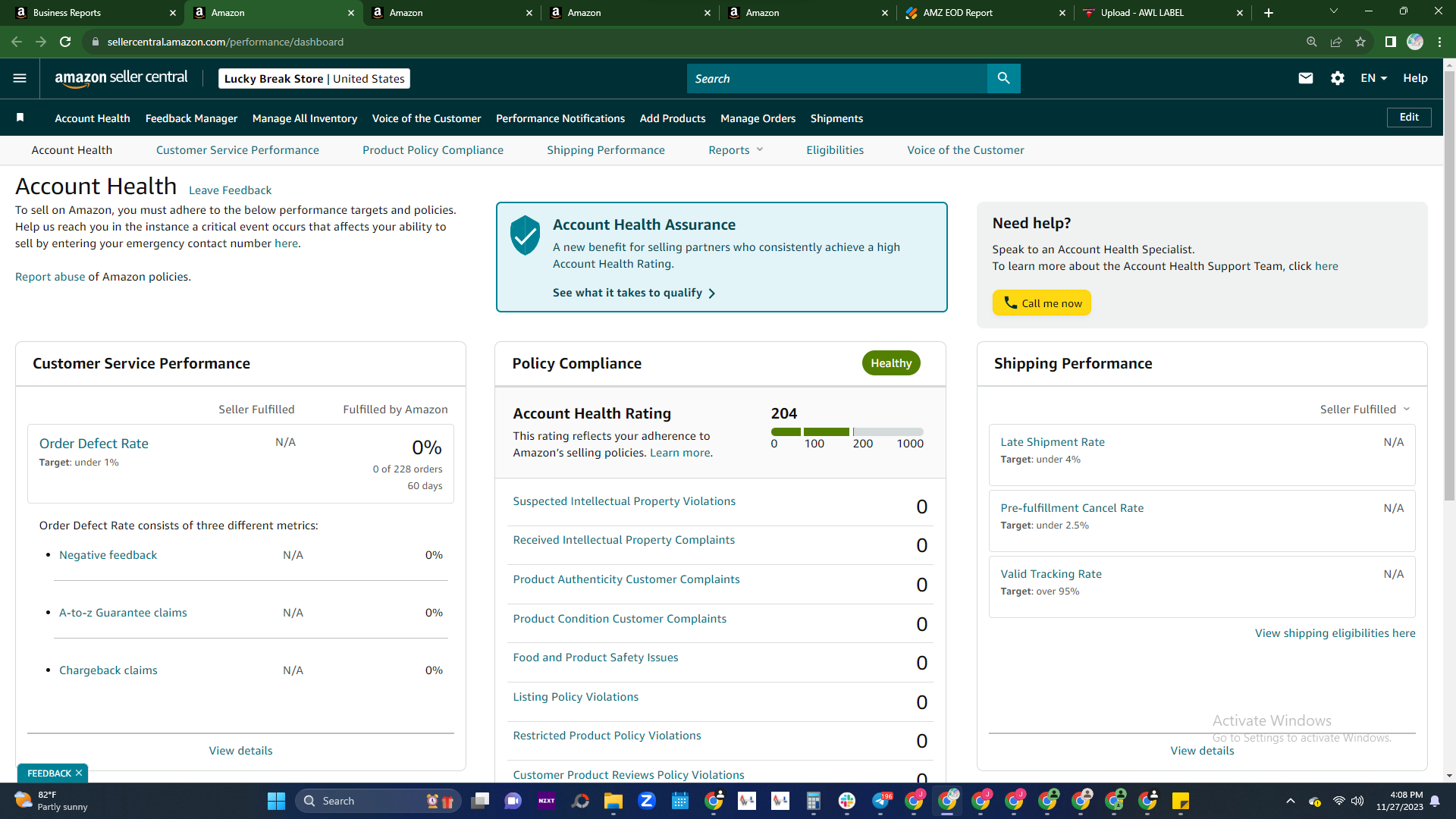
Task: Launch File Explorer from the taskbar
Action: (613, 801)
